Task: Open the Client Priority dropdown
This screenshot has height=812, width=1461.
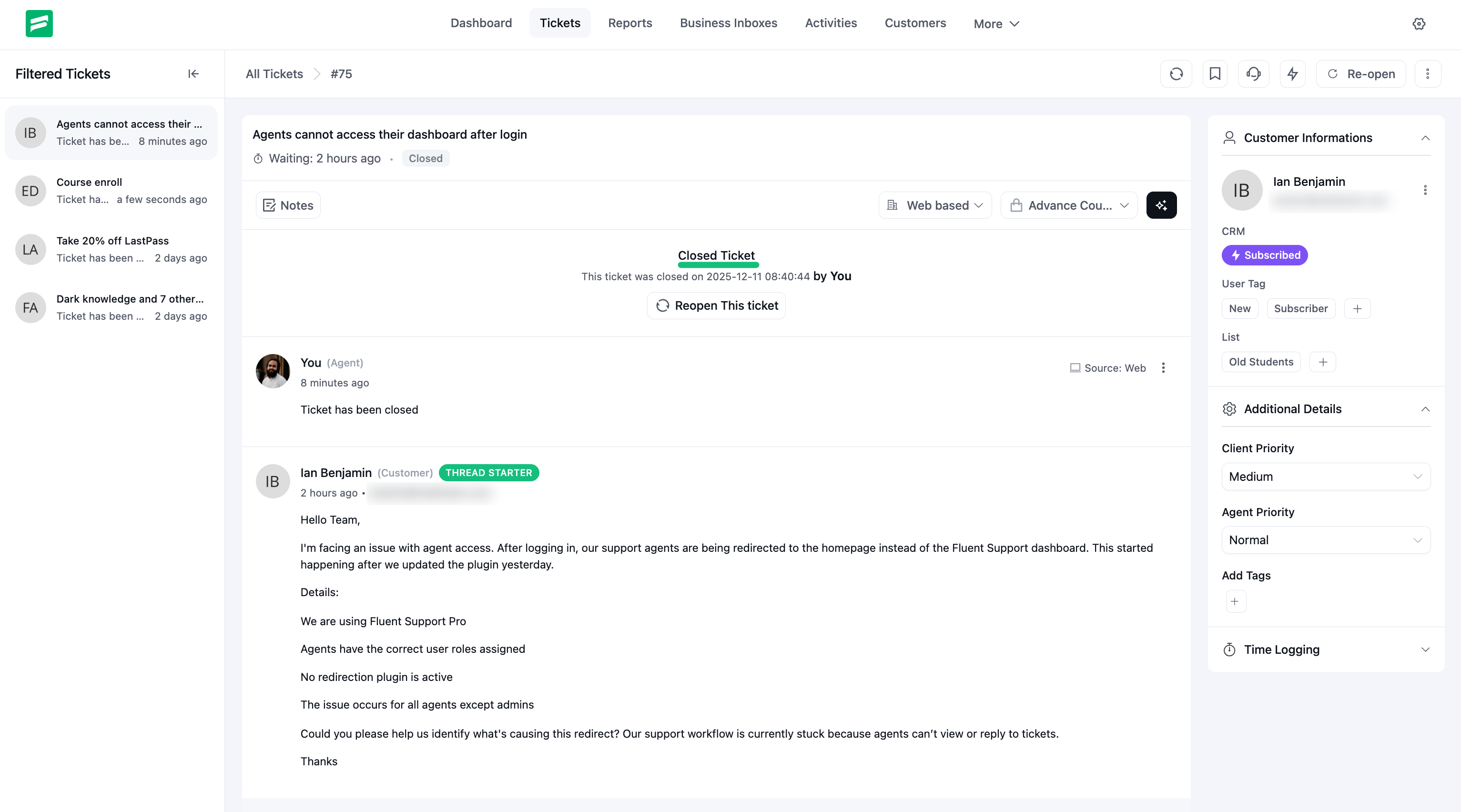Action: pyautogui.click(x=1326, y=477)
